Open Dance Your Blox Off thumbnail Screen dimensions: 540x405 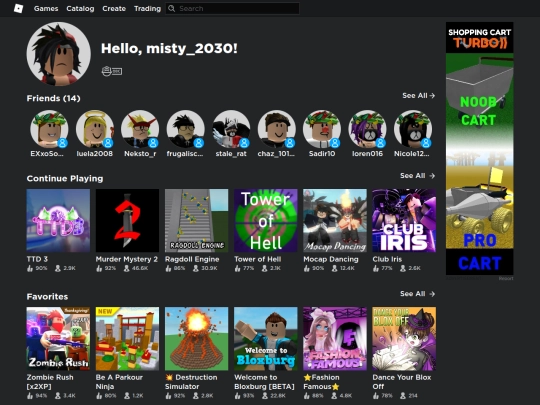click(x=404, y=339)
